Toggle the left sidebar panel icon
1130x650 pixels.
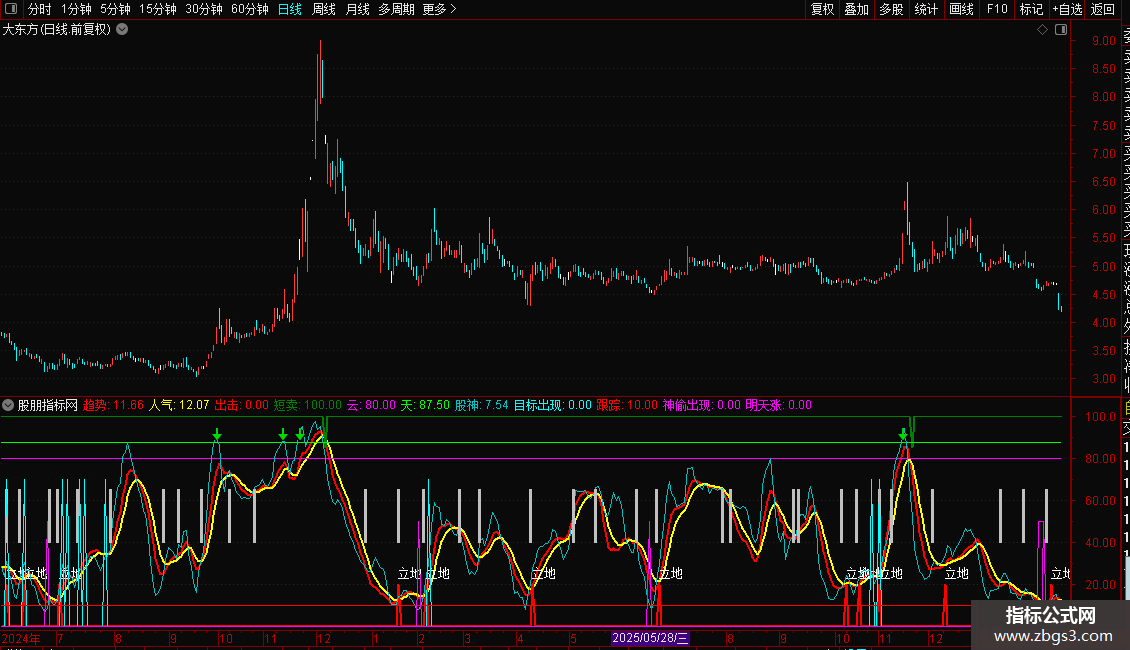12,10
